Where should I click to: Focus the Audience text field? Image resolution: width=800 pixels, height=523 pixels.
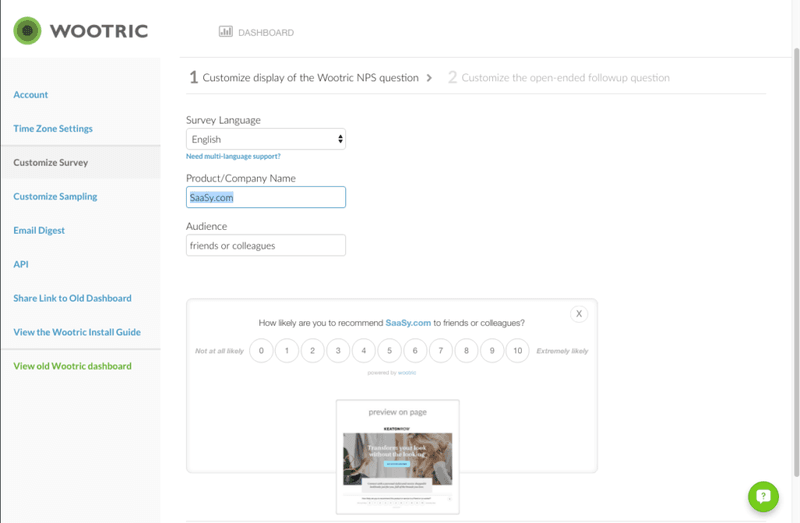click(266, 245)
